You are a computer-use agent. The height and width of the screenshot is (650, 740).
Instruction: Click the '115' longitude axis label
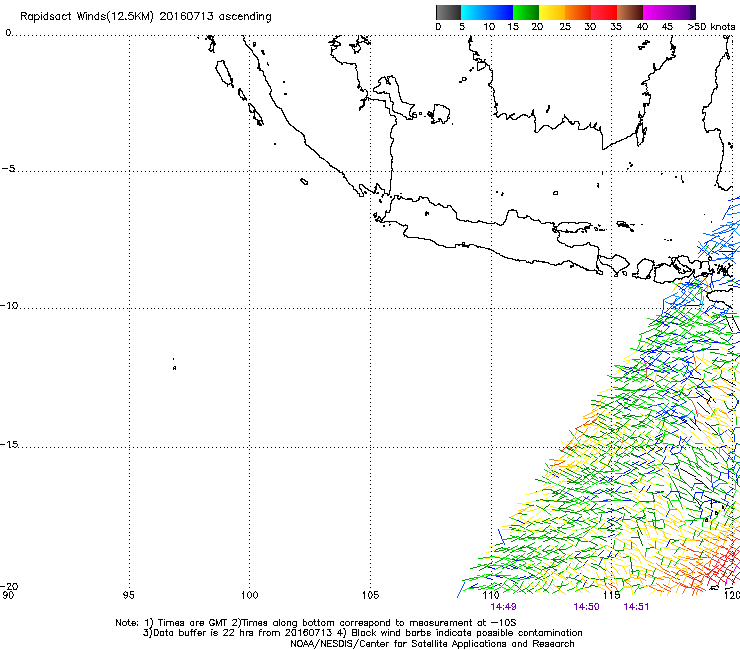tap(612, 595)
